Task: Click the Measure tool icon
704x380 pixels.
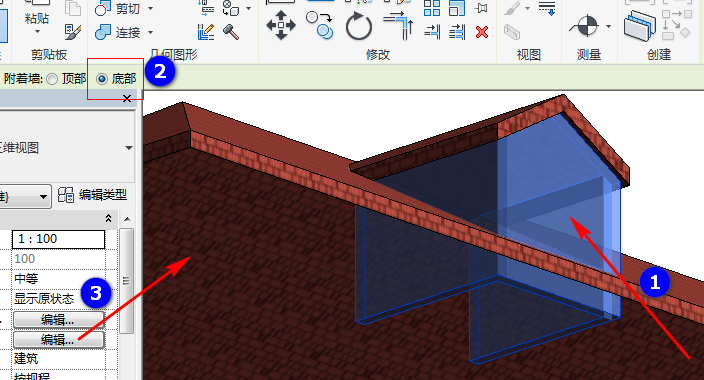Action: coord(585,26)
